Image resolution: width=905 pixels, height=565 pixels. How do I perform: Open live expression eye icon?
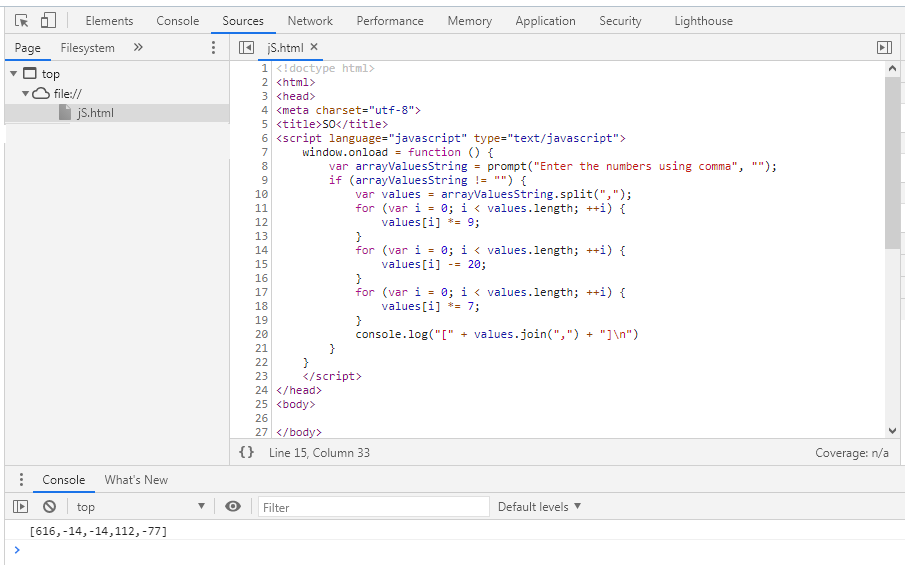pyautogui.click(x=233, y=507)
